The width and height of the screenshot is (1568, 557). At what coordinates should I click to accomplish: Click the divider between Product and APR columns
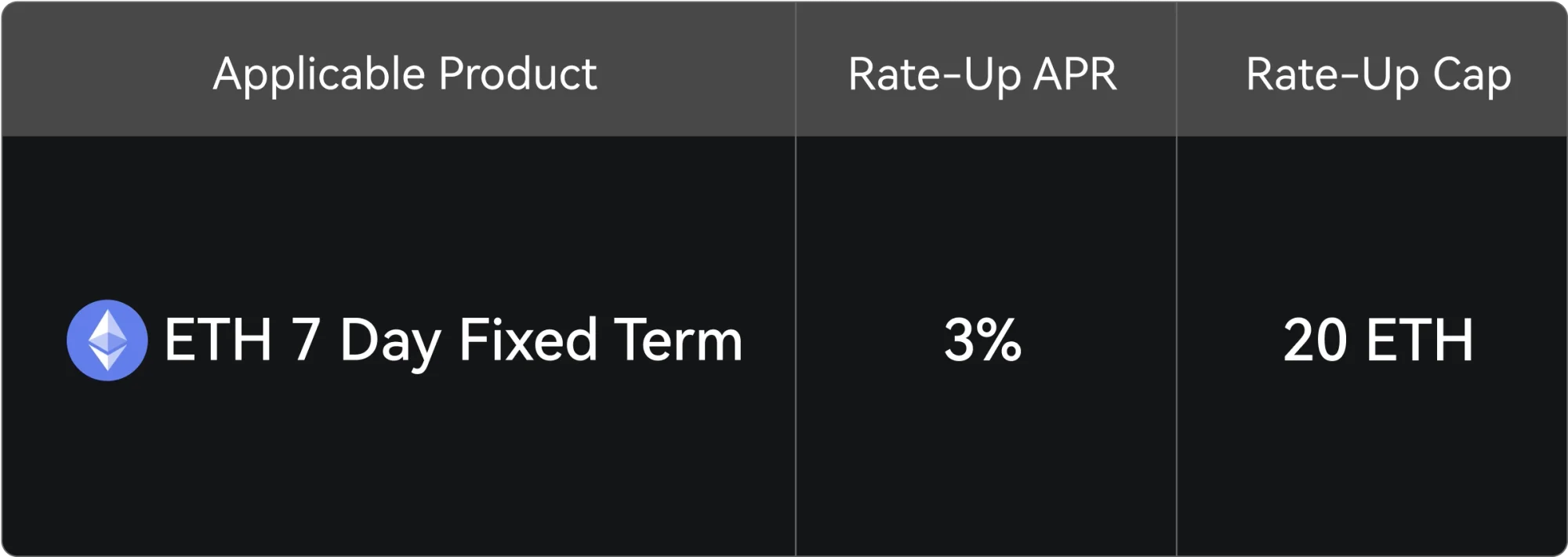pyautogui.click(x=796, y=278)
